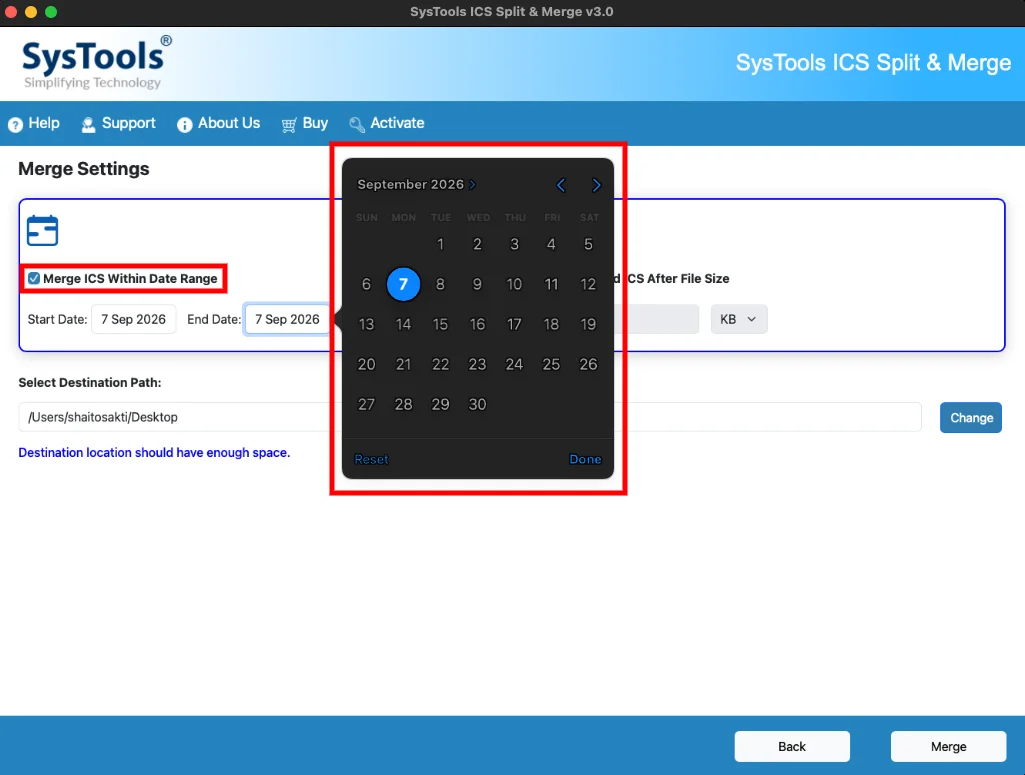1025x775 pixels.
Task: Click the file size input field
Action: click(657, 319)
